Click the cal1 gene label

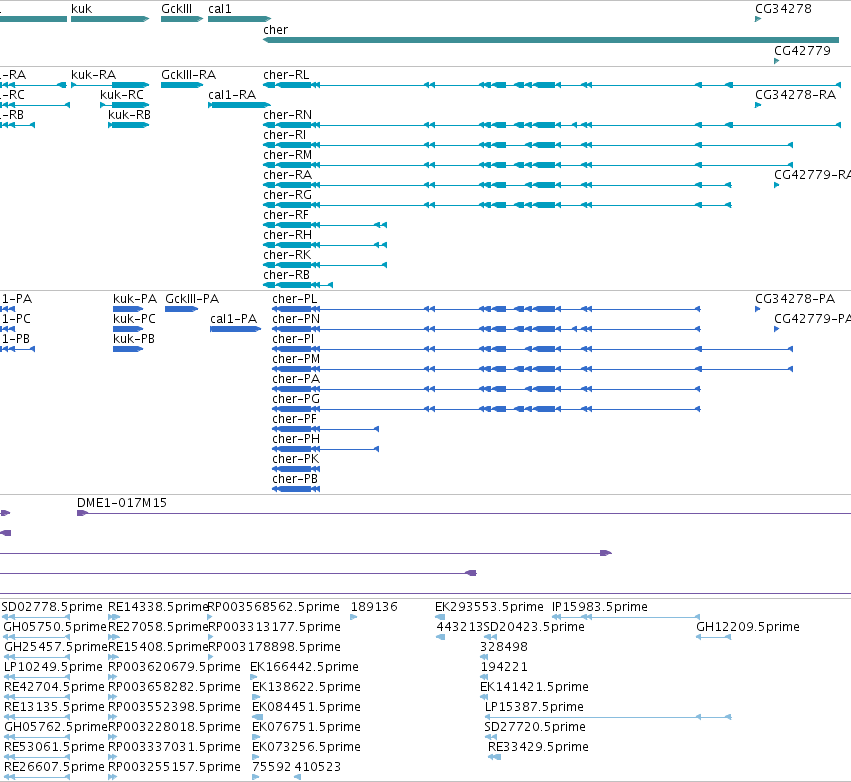[x=220, y=9]
